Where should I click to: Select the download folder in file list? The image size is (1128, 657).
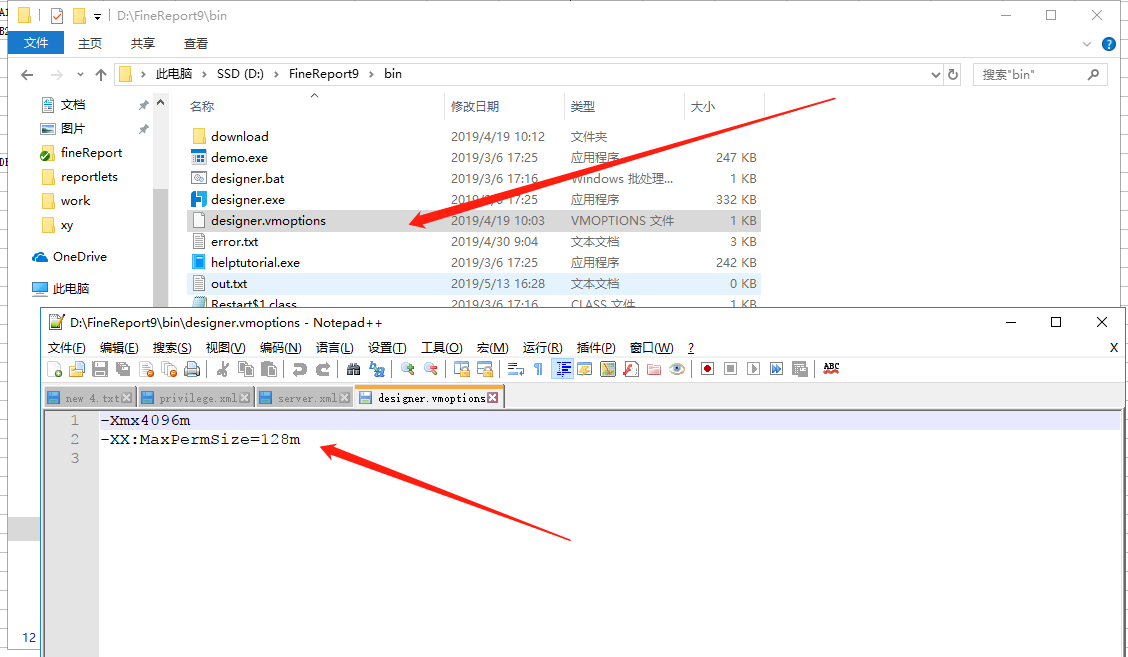240,137
